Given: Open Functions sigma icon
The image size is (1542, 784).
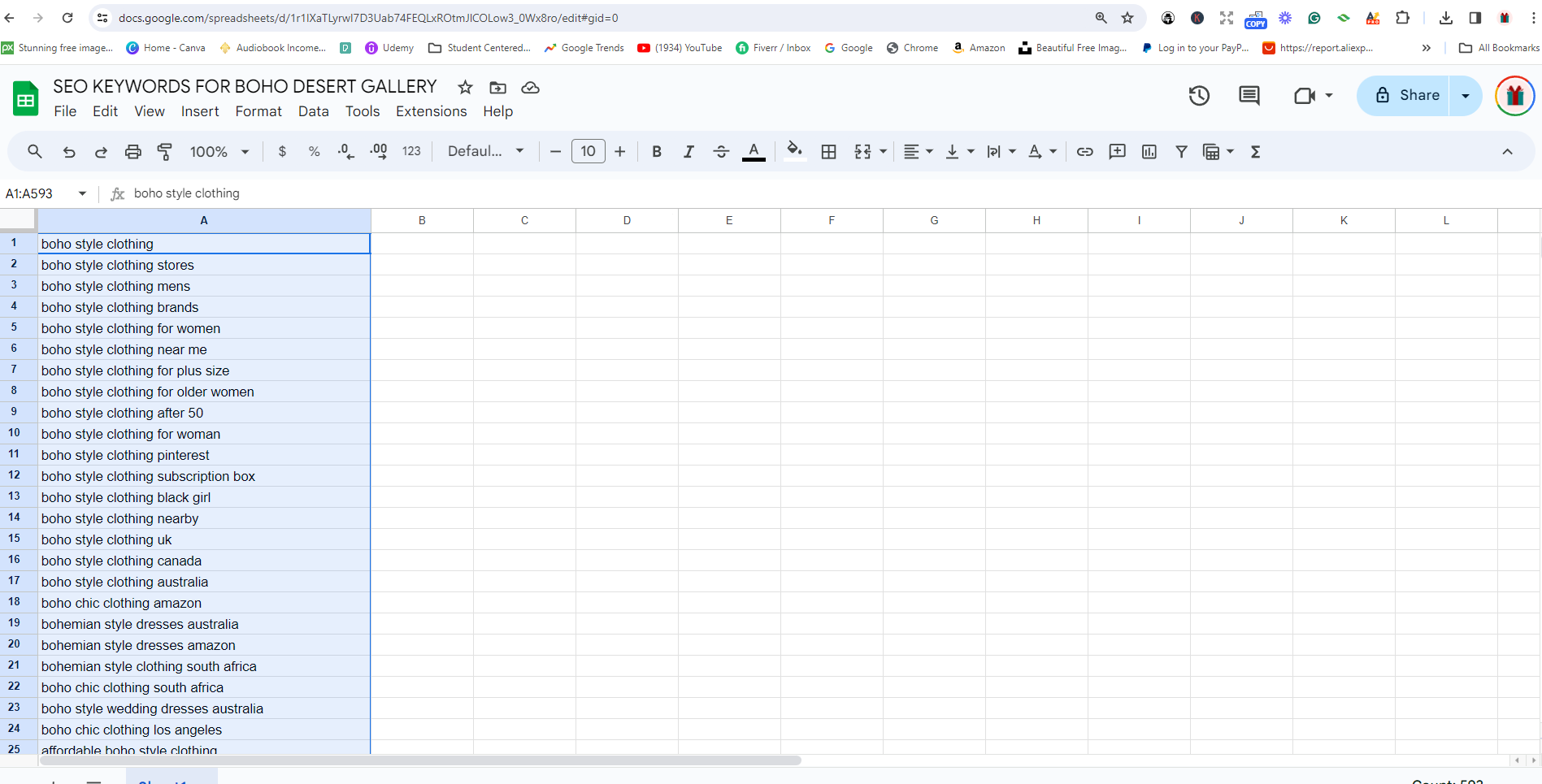Looking at the screenshot, I should [x=1255, y=151].
